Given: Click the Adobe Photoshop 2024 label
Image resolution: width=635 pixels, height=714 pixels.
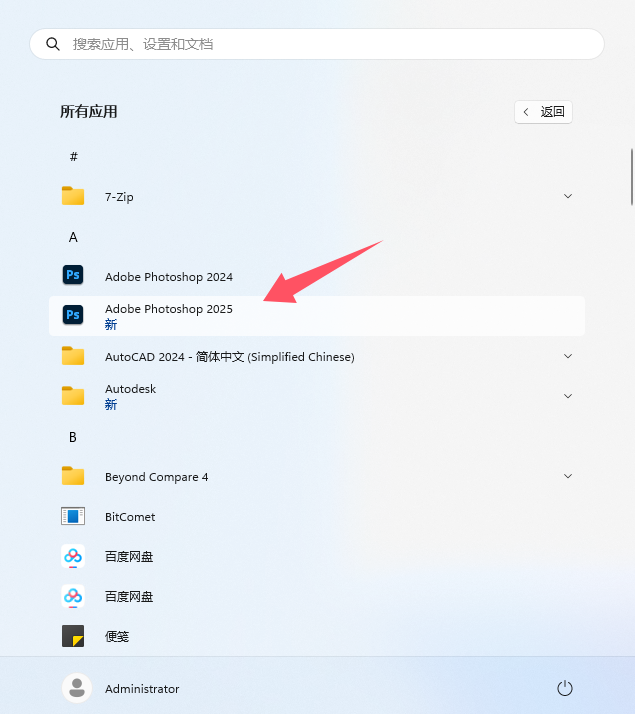Looking at the screenshot, I should coord(169,277).
